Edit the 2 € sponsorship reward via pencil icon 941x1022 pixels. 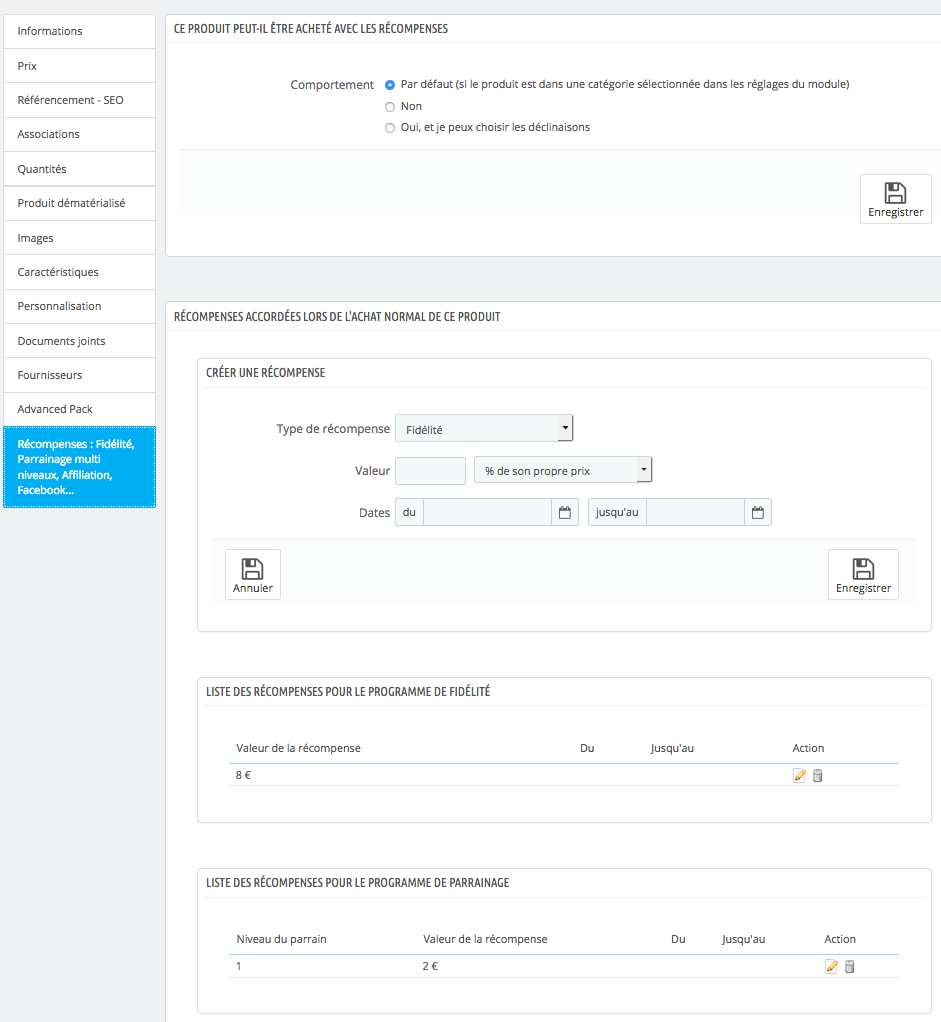click(x=831, y=967)
